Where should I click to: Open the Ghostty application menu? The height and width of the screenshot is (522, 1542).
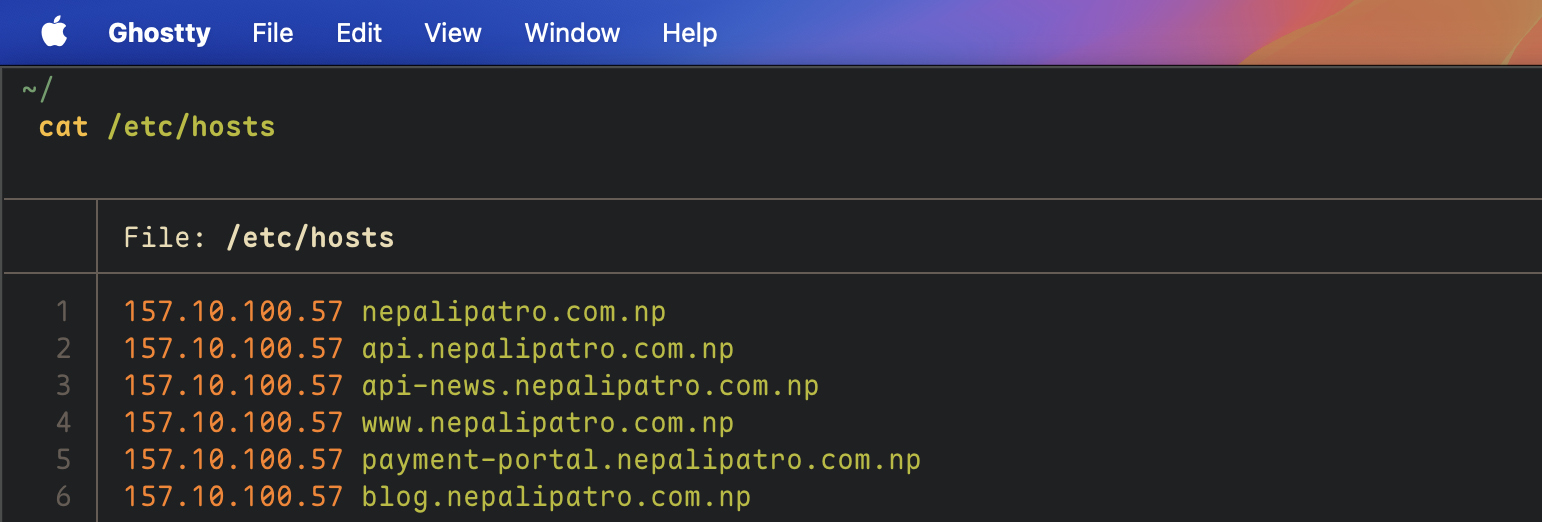tap(159, 33)
